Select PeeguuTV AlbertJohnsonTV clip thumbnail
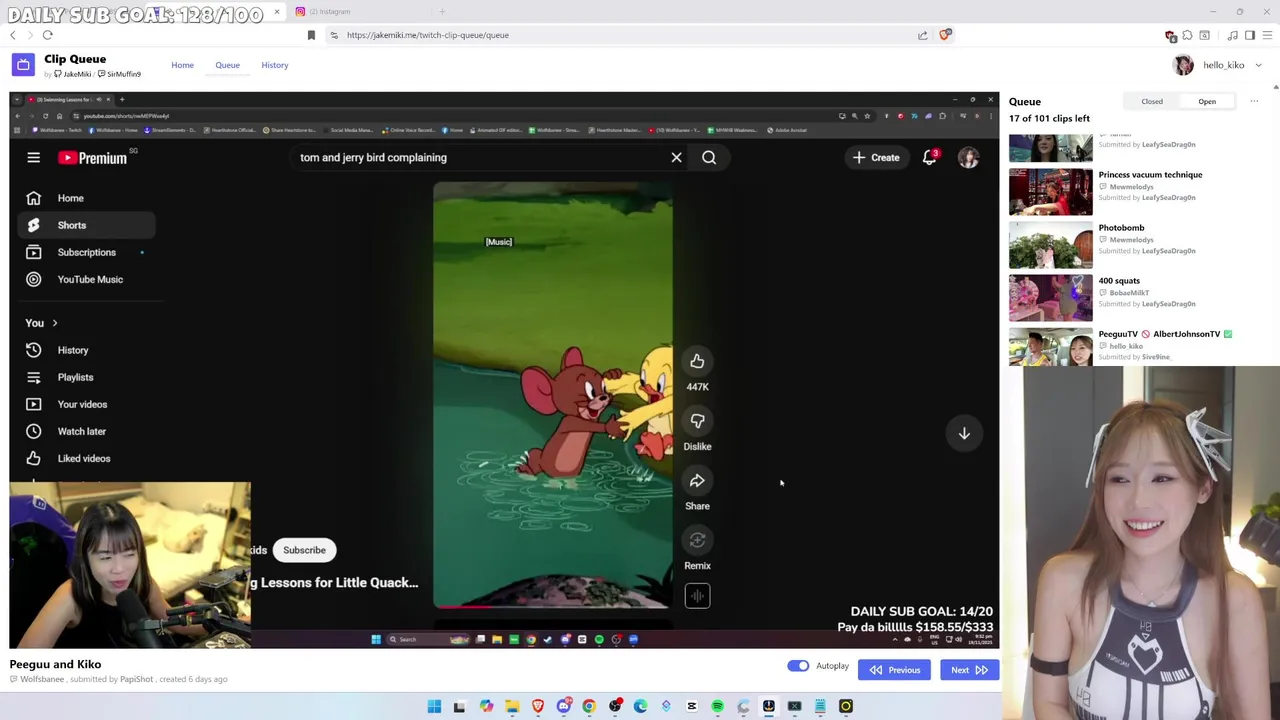The width and height of the screenshot is (1280, 720). [1050, 346]
